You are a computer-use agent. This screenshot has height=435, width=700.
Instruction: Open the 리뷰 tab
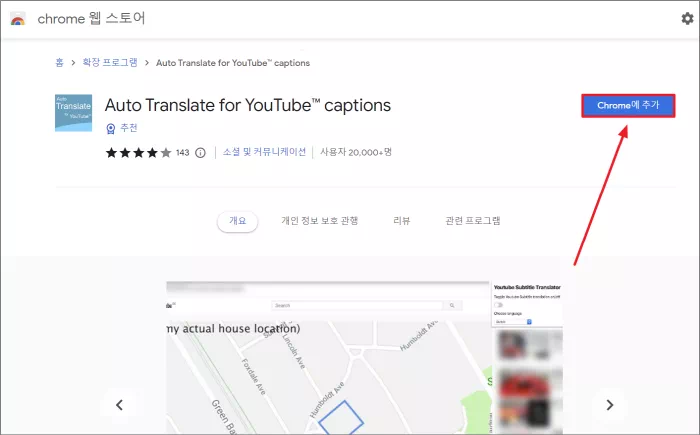(401, 221)
